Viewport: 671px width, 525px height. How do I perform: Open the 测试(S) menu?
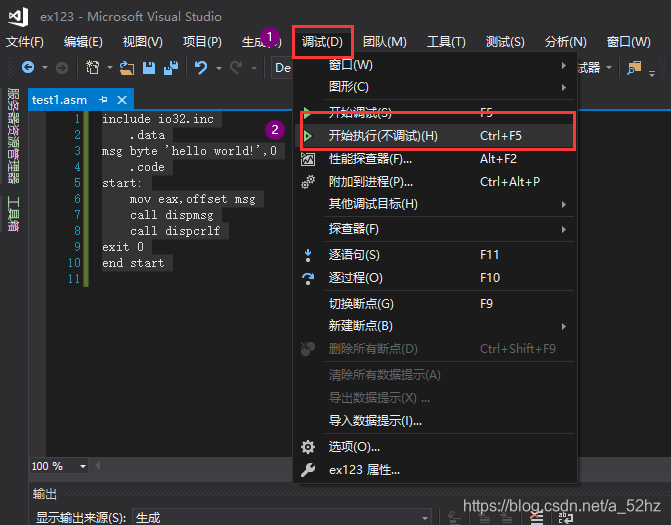tap(505, 42)
